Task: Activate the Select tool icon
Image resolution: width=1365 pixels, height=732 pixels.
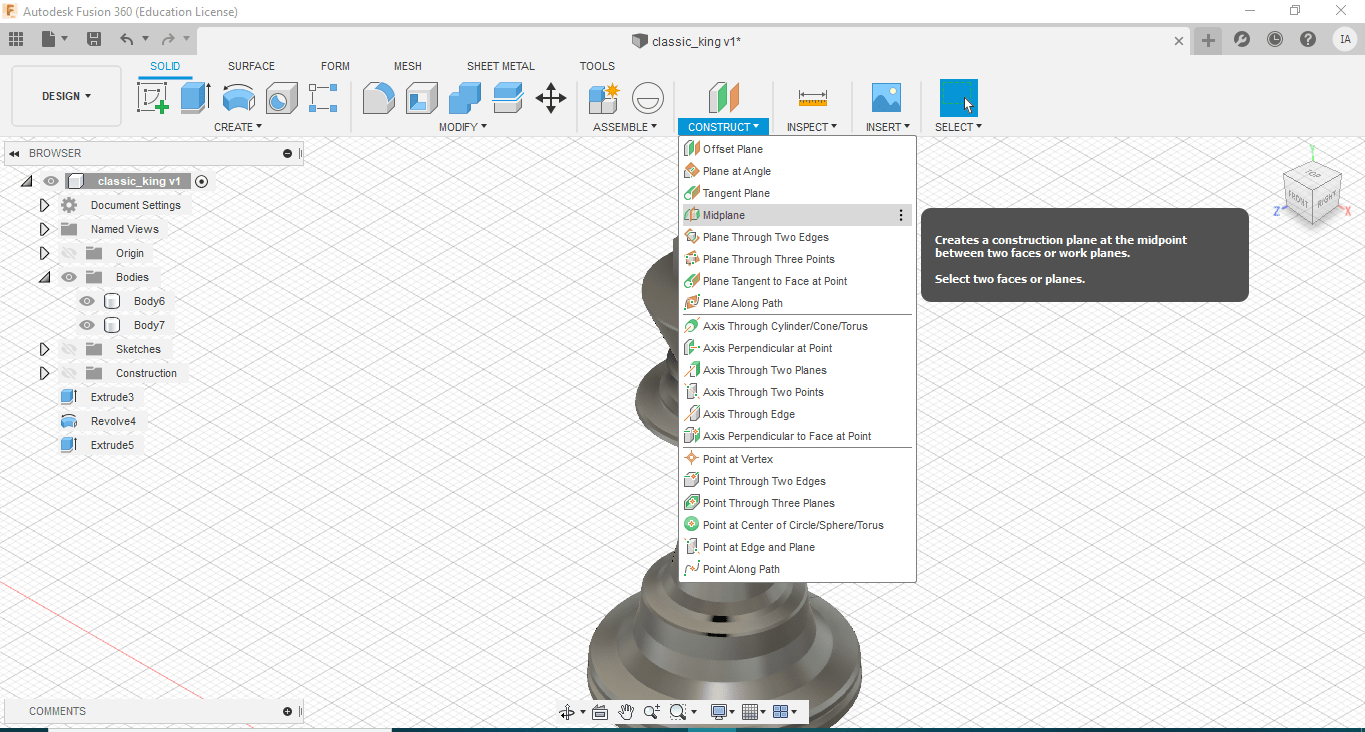Action: (958, 98)
